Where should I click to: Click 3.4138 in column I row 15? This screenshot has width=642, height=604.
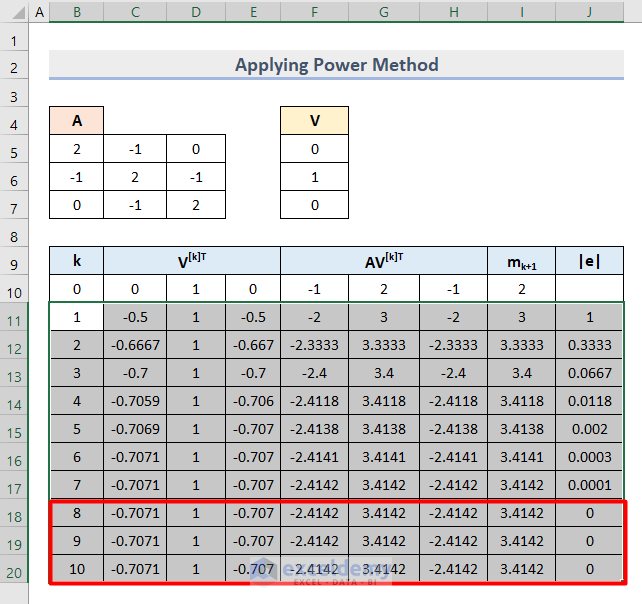click(521, 429)
